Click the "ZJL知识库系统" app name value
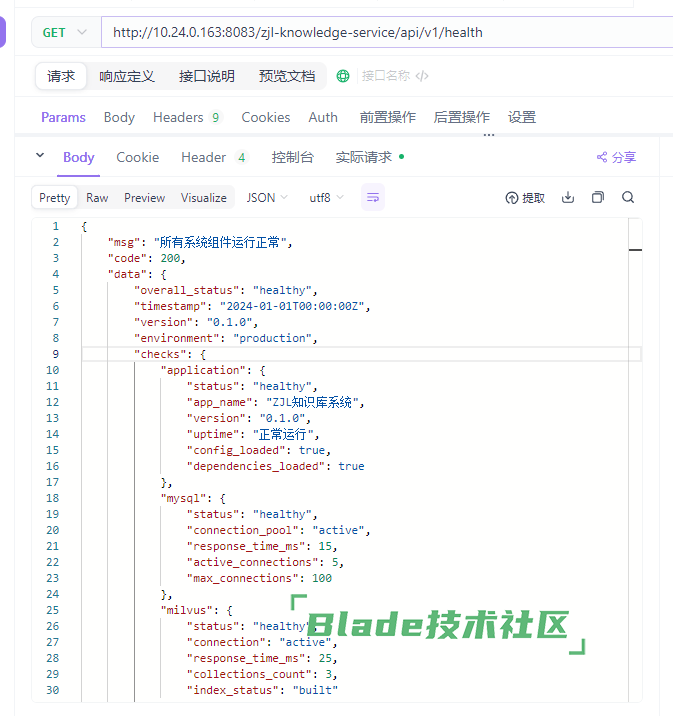 tap(311, 402)
